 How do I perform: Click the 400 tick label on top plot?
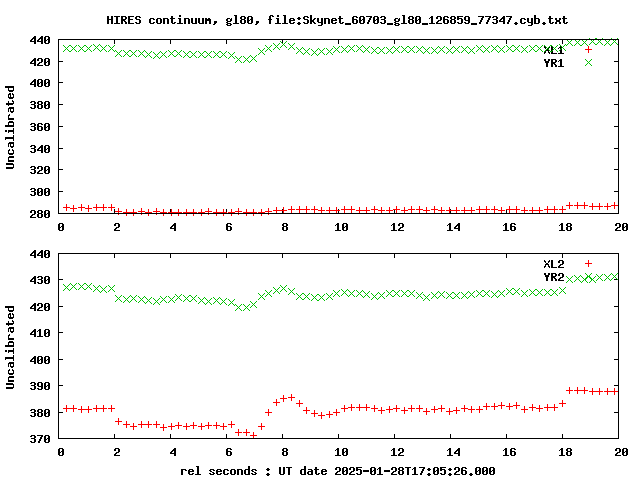(40, 83)
